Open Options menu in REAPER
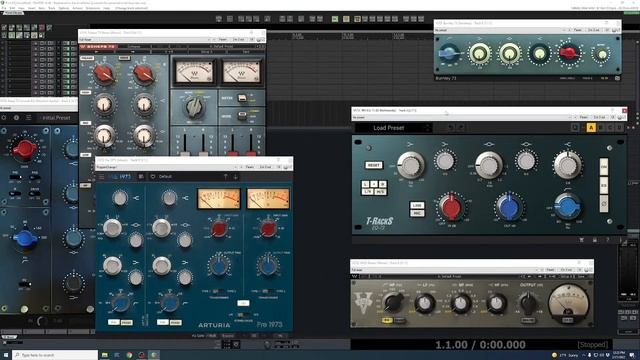Image resolution: width=640 pixels, height=360 pixels. 63,8
